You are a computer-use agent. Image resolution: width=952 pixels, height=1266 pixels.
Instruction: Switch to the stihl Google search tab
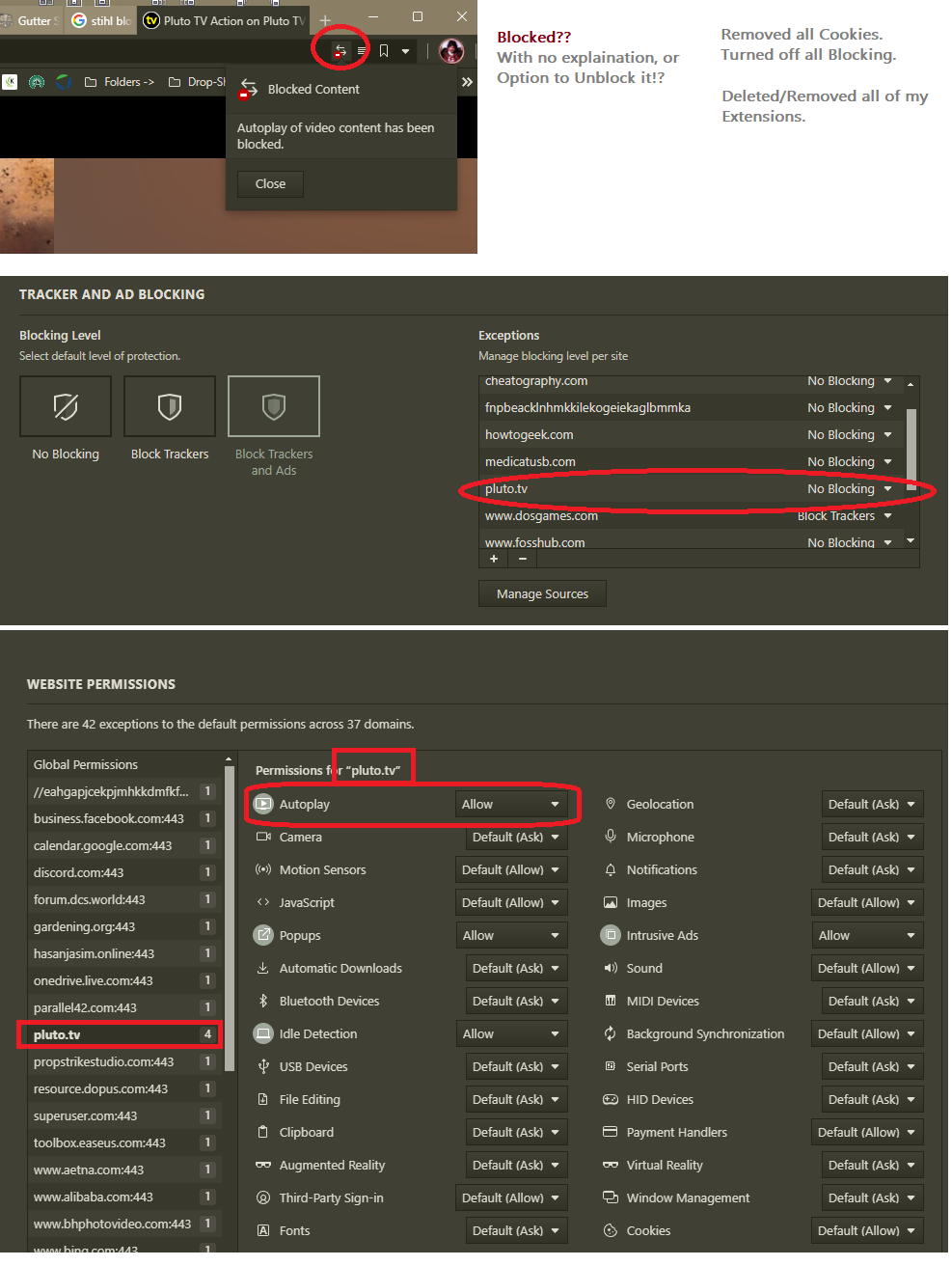[x=99, y=19]
